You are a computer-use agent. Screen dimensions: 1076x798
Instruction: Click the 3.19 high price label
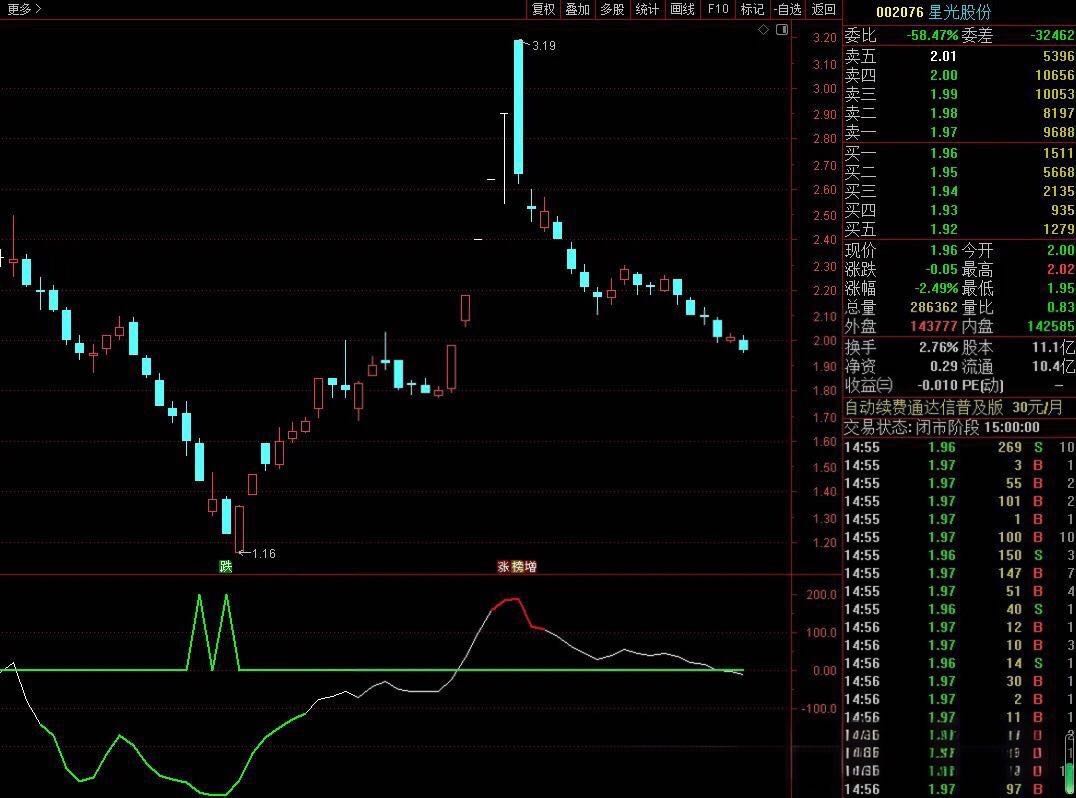[x=543, y=46]
